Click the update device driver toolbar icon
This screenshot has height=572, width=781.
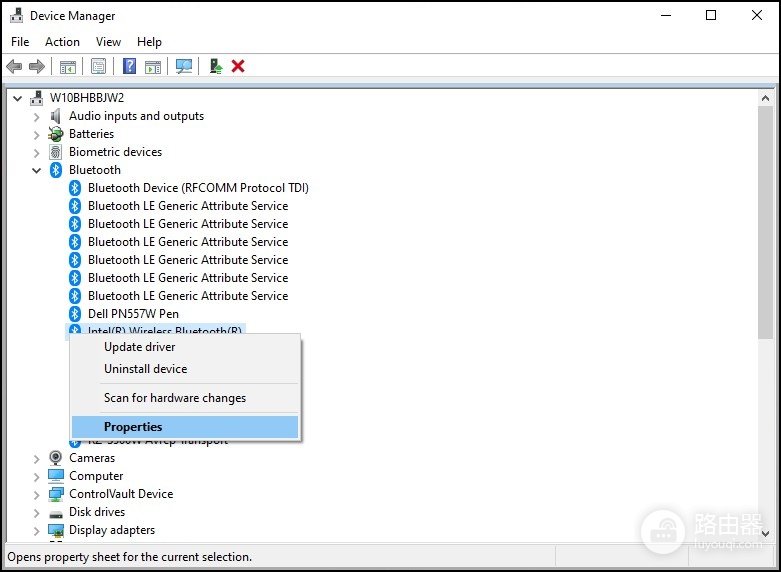(216, 66)
